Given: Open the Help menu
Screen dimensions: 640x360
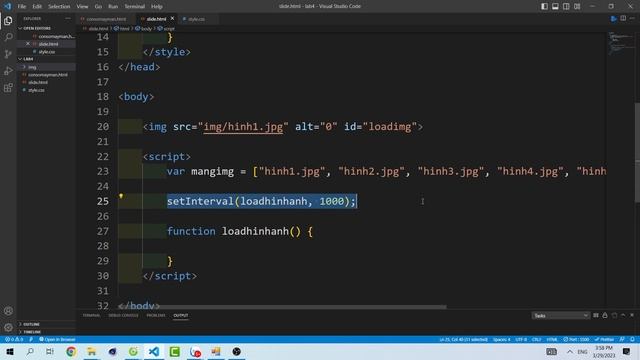Looking at the screenshot, I should pyautogui.click(x=157, y=7).
